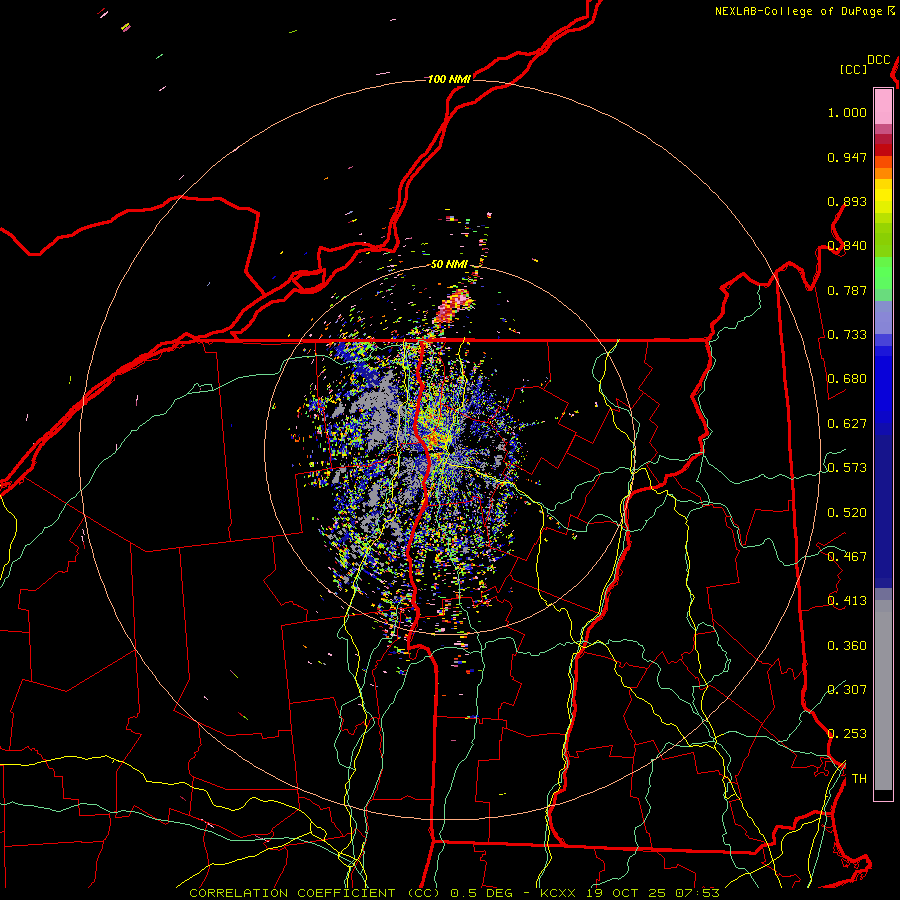This screenshot has height=900, width=900.
Task: Choose the 0.413 legend value
Action: [x=847, y=601]
